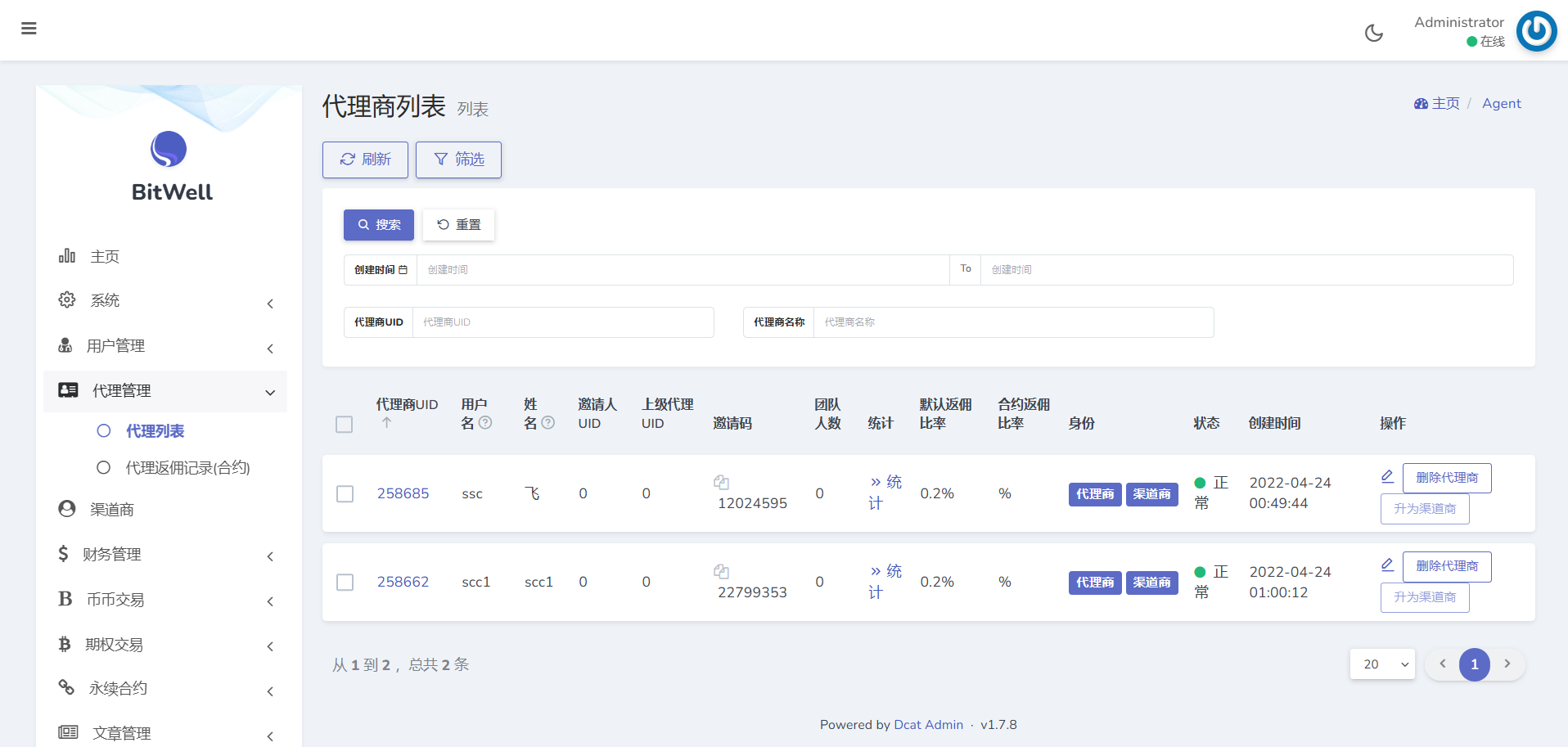Click the help icon beside the username column header
Image resolution: width=1568 pixels, height=747 pixels.
[485, 423]
